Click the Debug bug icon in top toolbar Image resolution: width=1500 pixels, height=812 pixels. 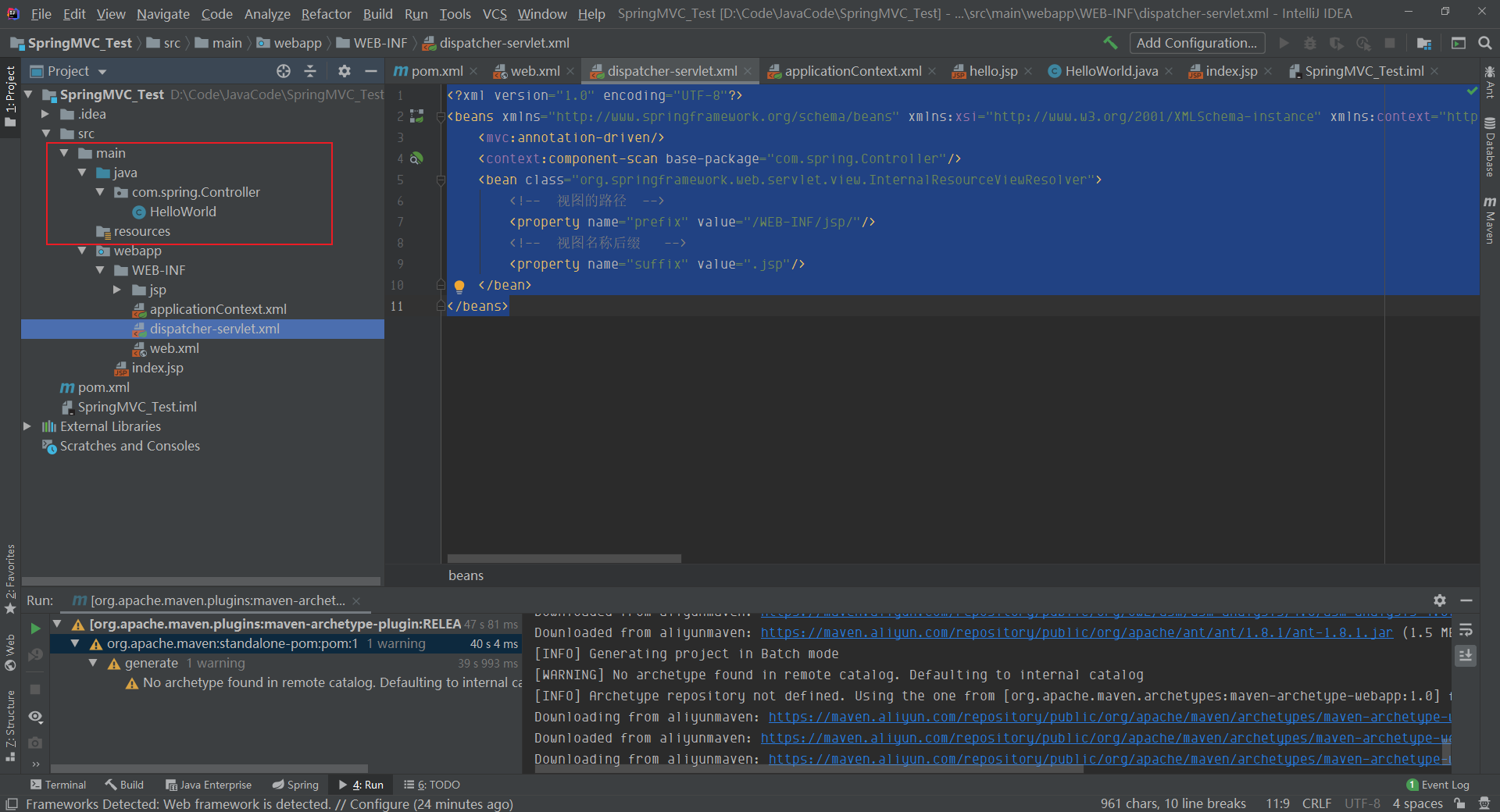pyautogui.click(x=1310, y=43)
